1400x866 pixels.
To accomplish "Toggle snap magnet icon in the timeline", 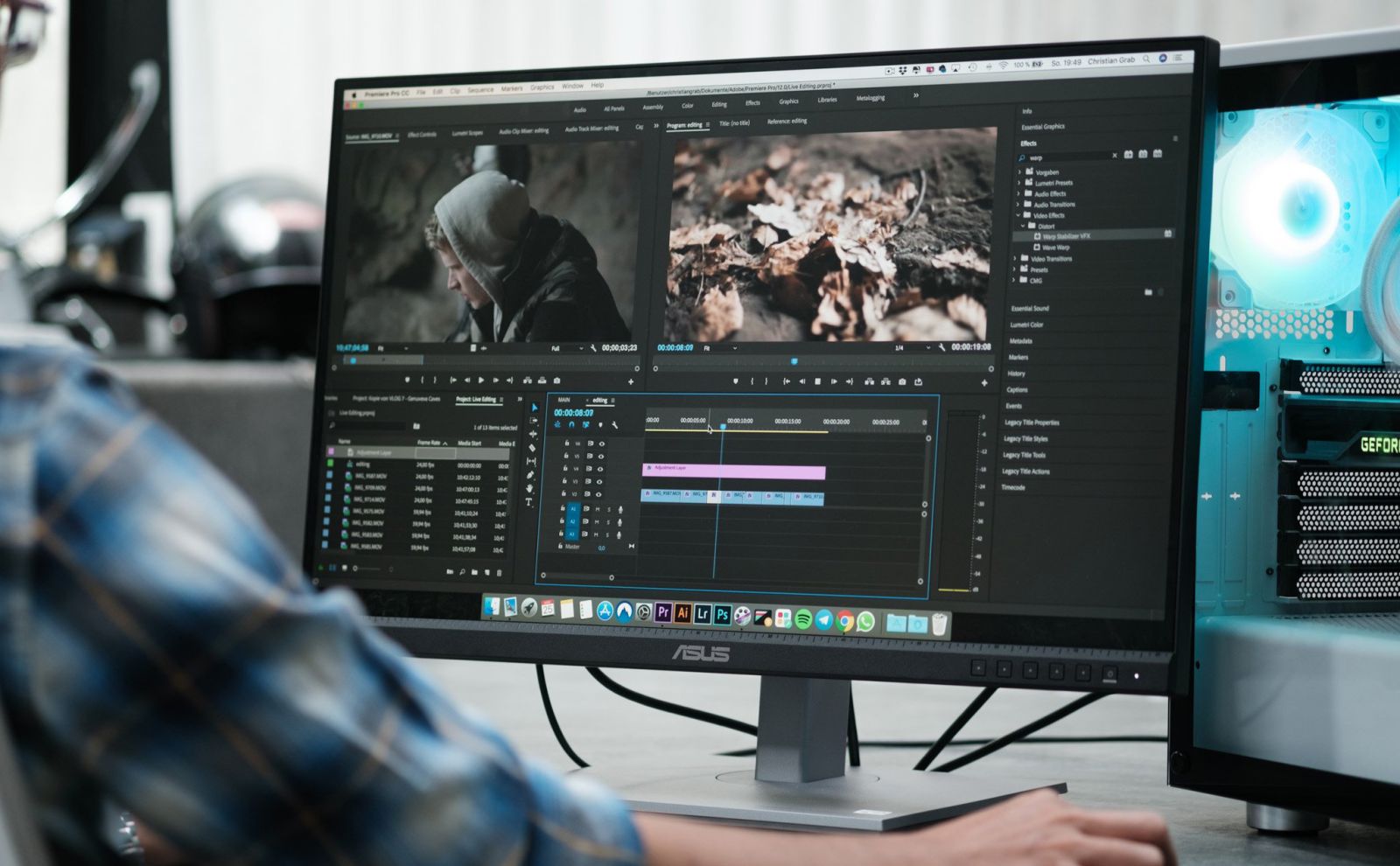I will [x=571, y=424].
